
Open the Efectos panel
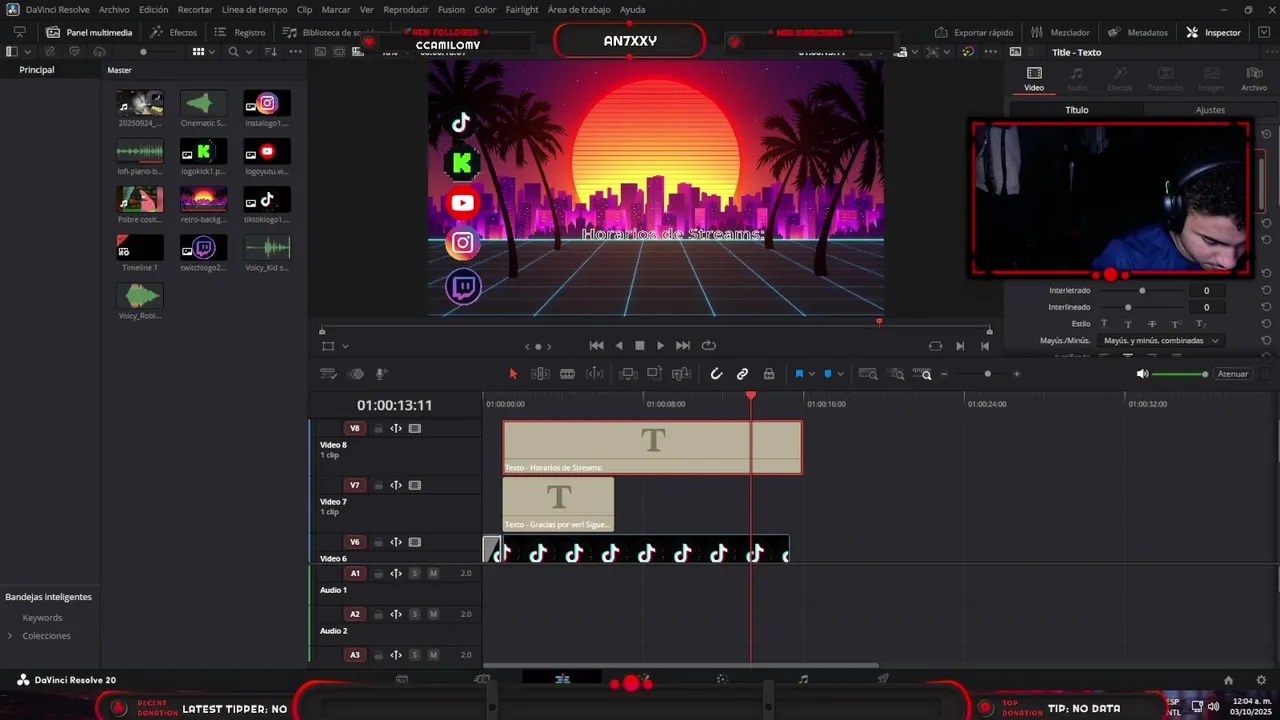tap(174, 32)
